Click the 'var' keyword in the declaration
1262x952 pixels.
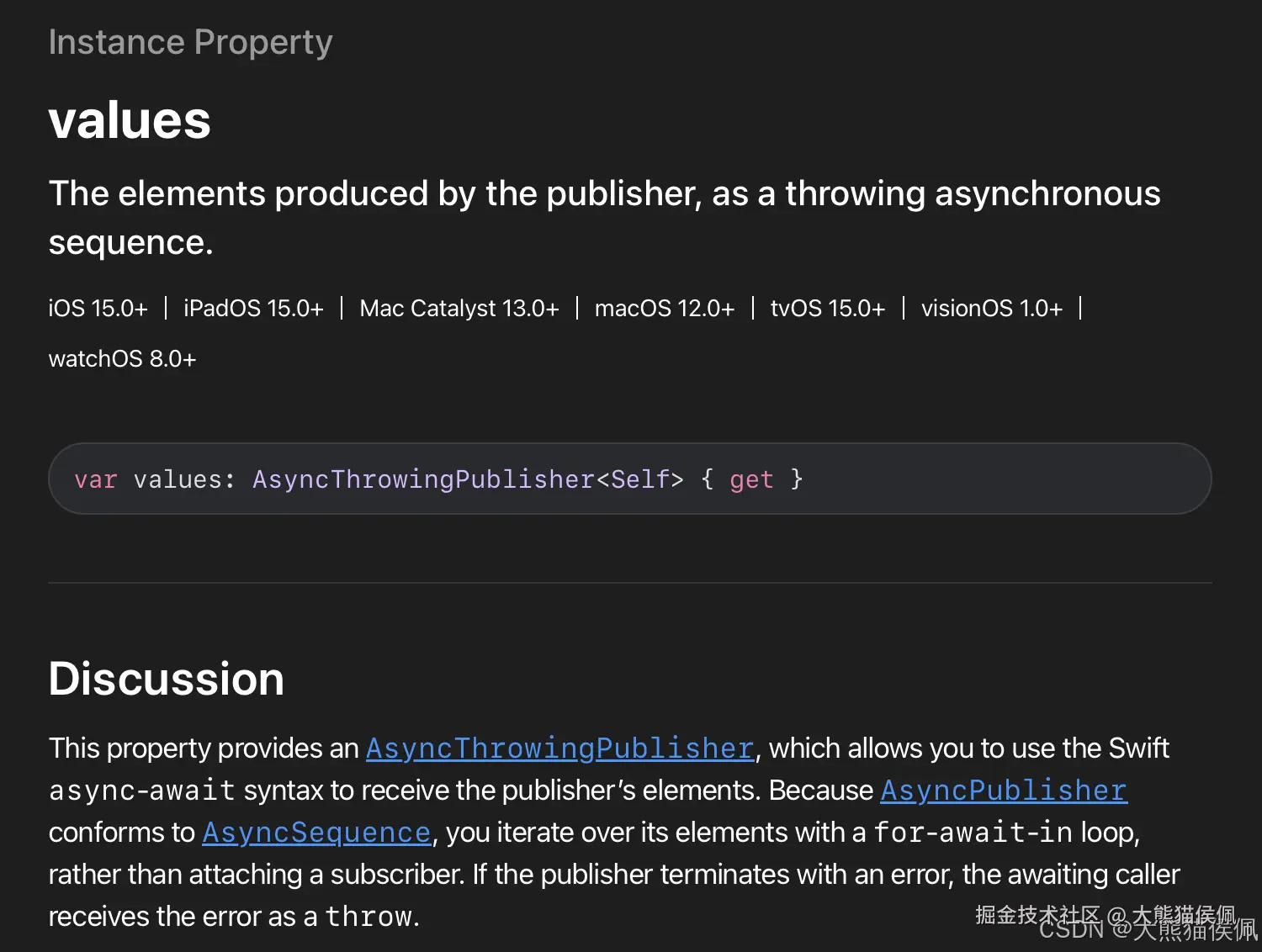(x=95, y=479)
